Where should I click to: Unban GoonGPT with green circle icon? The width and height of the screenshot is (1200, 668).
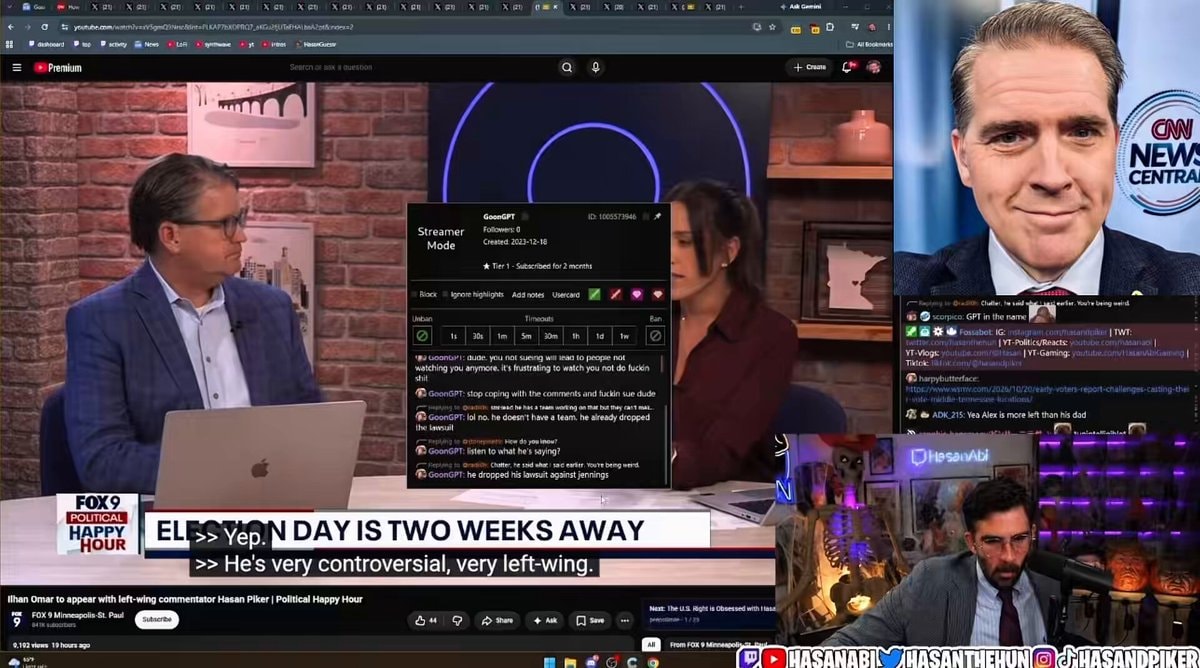coord(422,336)
